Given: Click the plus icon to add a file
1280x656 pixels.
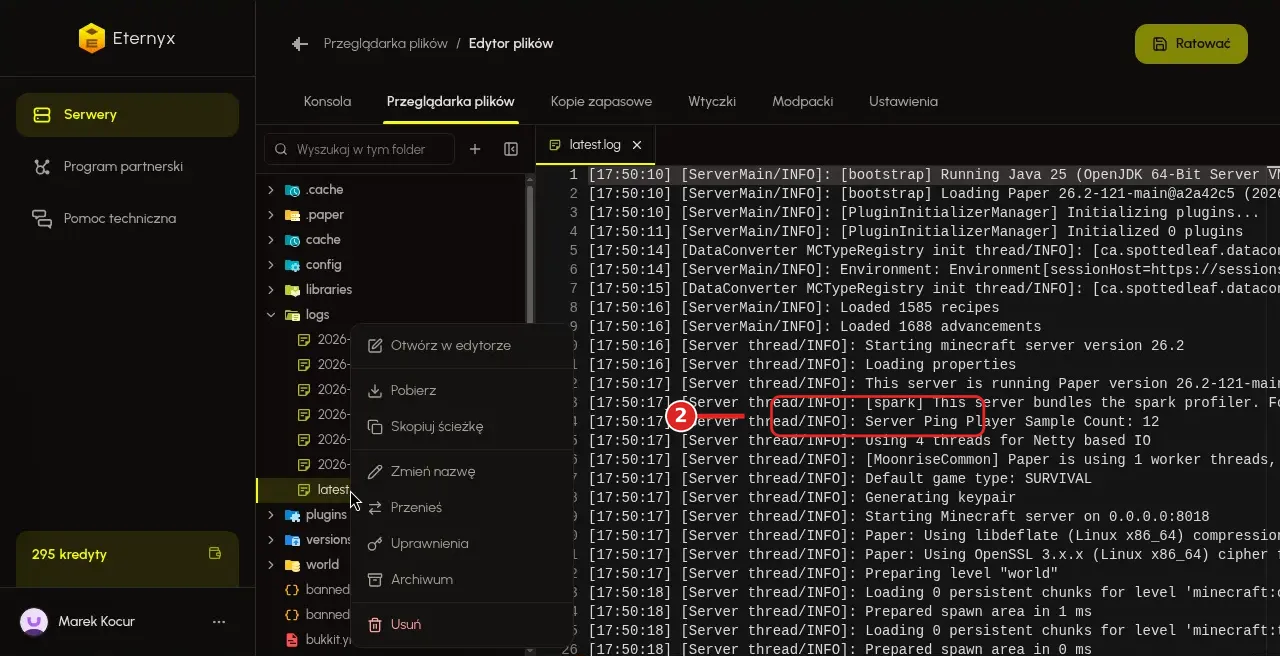Looking at the screenshot, I should coord(475,149).
